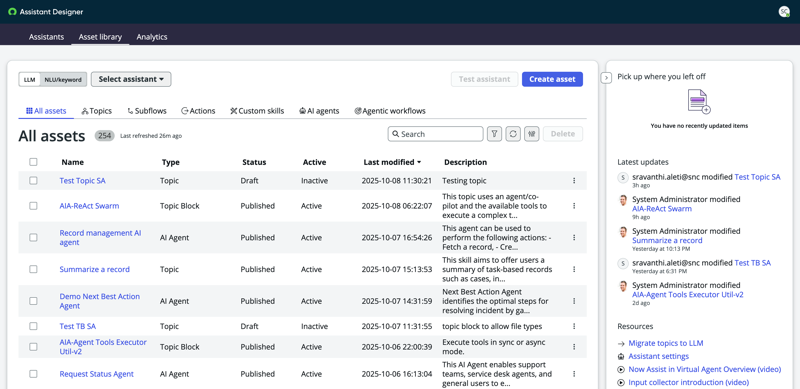The image size is (800, 389).
Task: Open row actions for Request Status Agent
Action: (574, 374)
